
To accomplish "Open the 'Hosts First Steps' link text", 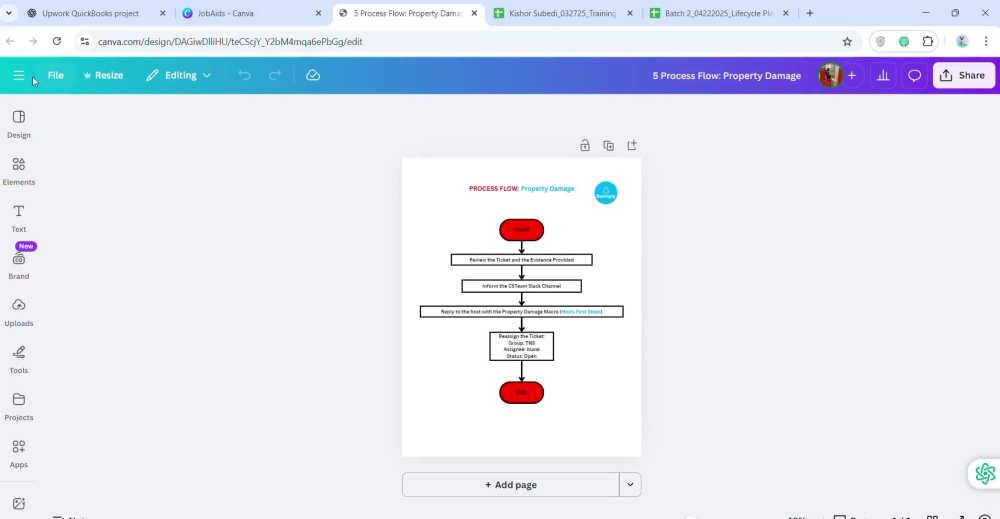I will [581, 312].
